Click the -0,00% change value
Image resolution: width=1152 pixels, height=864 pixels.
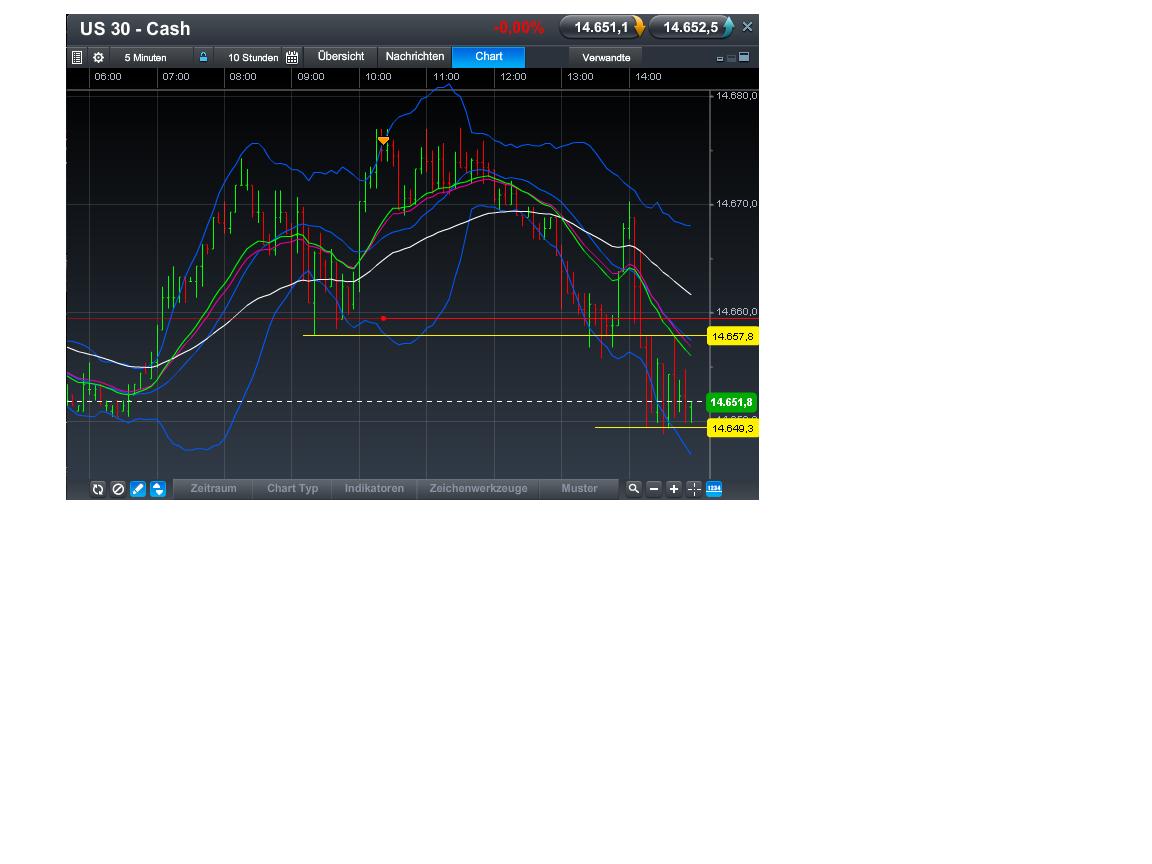519,28
